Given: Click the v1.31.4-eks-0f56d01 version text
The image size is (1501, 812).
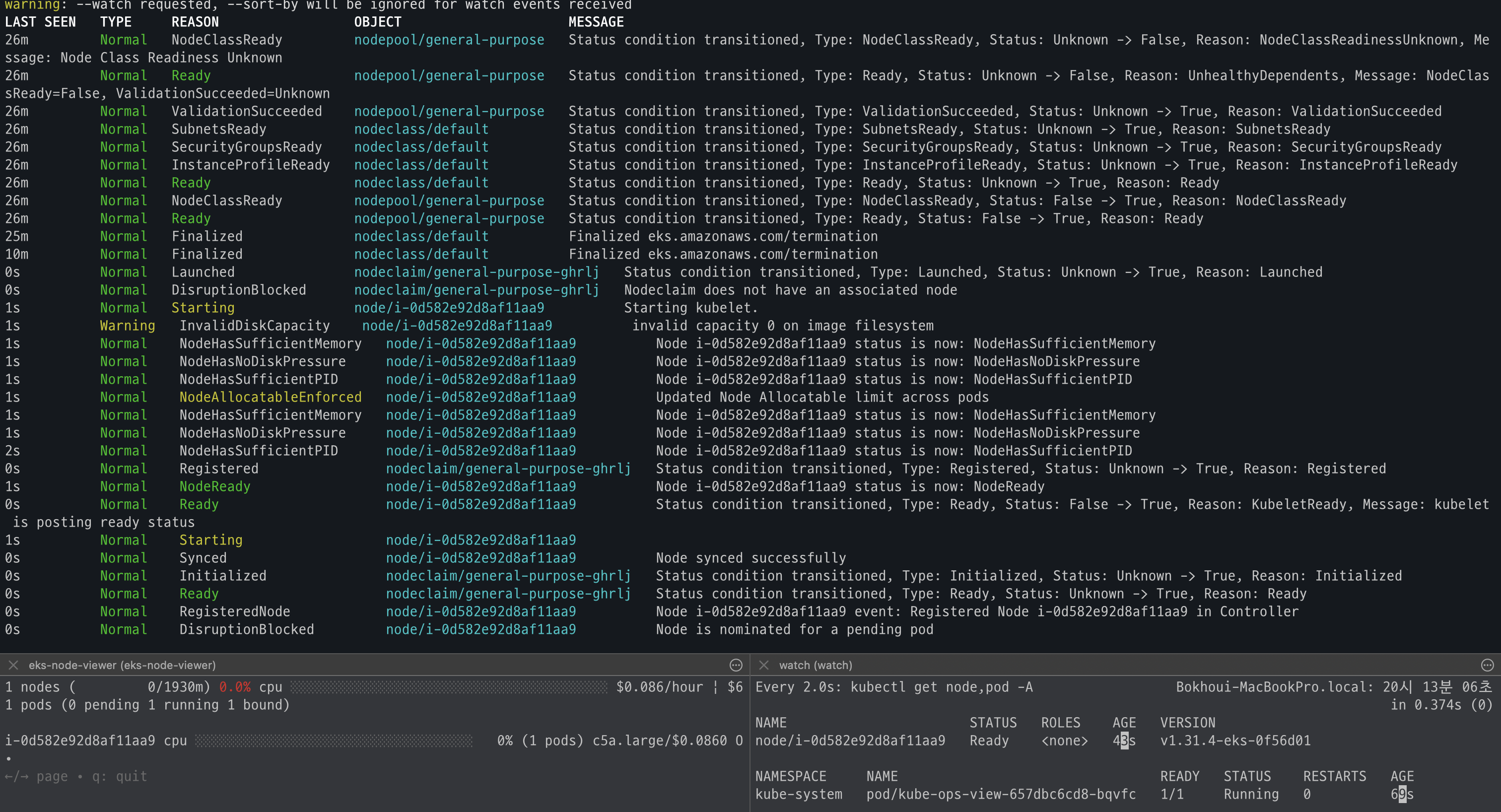Looking at the screenshot, I should [1235, 741].
